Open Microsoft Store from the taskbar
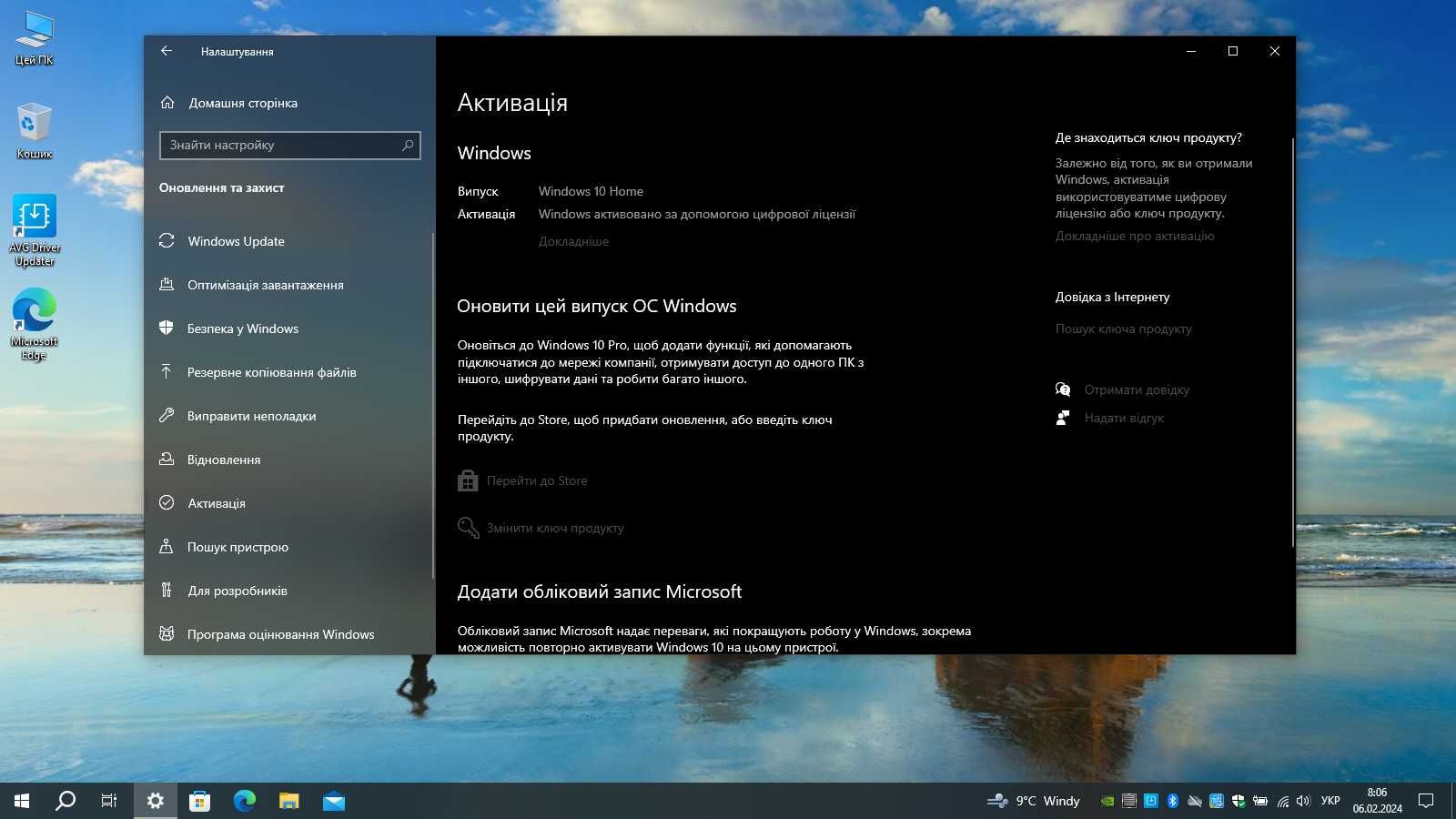The width and height of the screenshot is (1456, 819). tap(199, 801)
